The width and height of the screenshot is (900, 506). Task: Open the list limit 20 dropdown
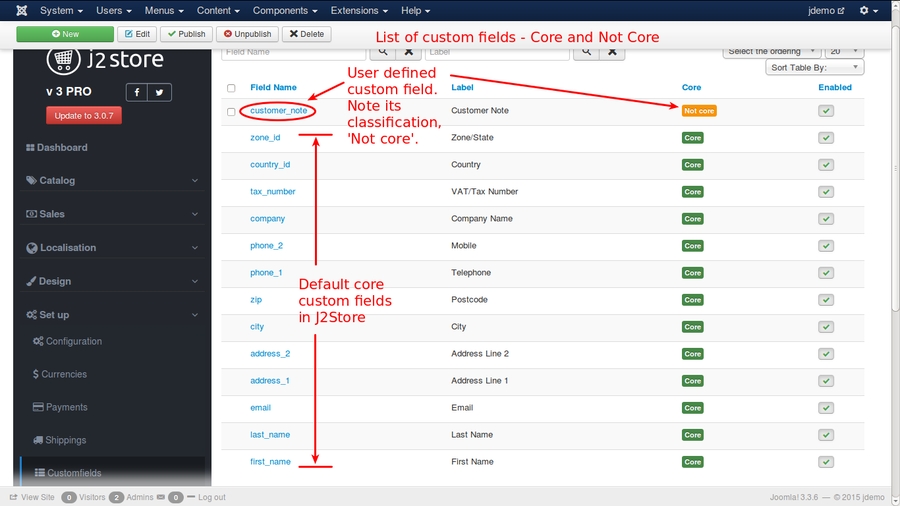click(844, 52)
